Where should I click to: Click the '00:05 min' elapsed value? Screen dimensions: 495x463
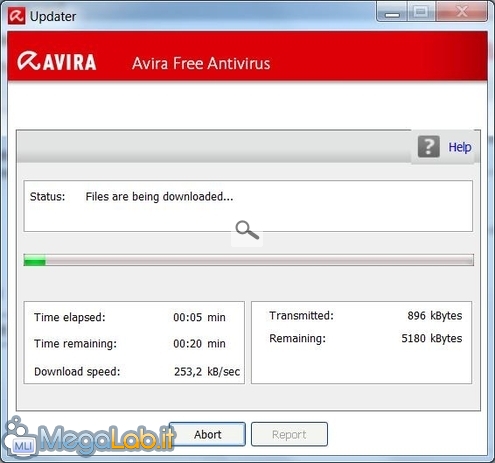point(199,317)
